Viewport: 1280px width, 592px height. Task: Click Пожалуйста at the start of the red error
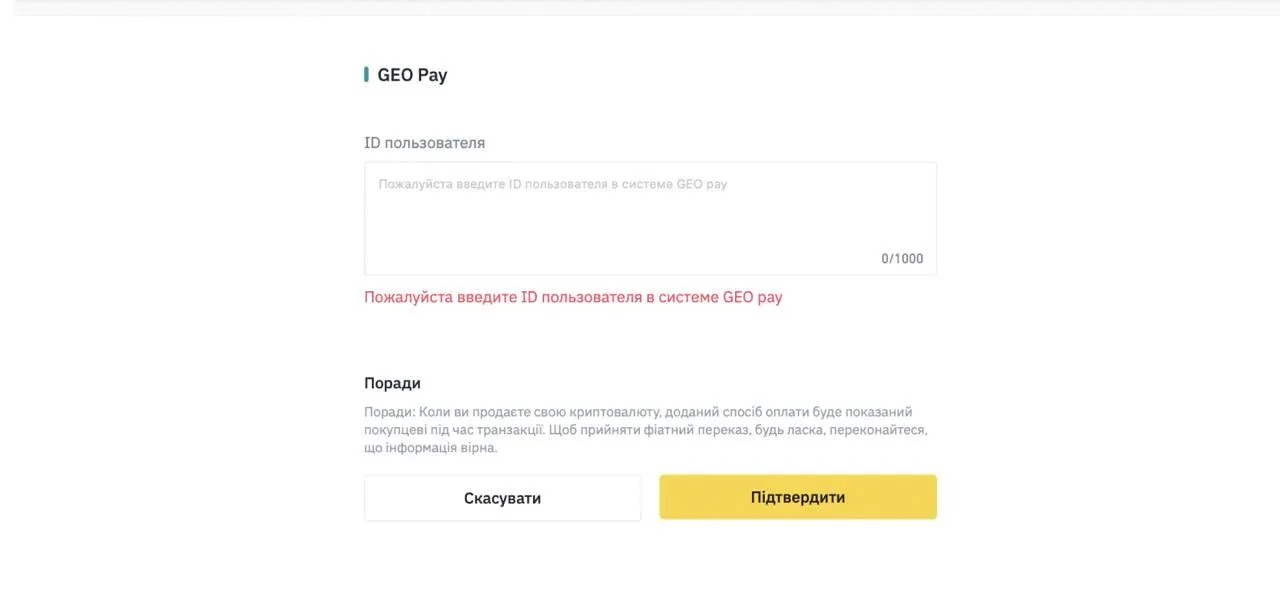[408, 297]
